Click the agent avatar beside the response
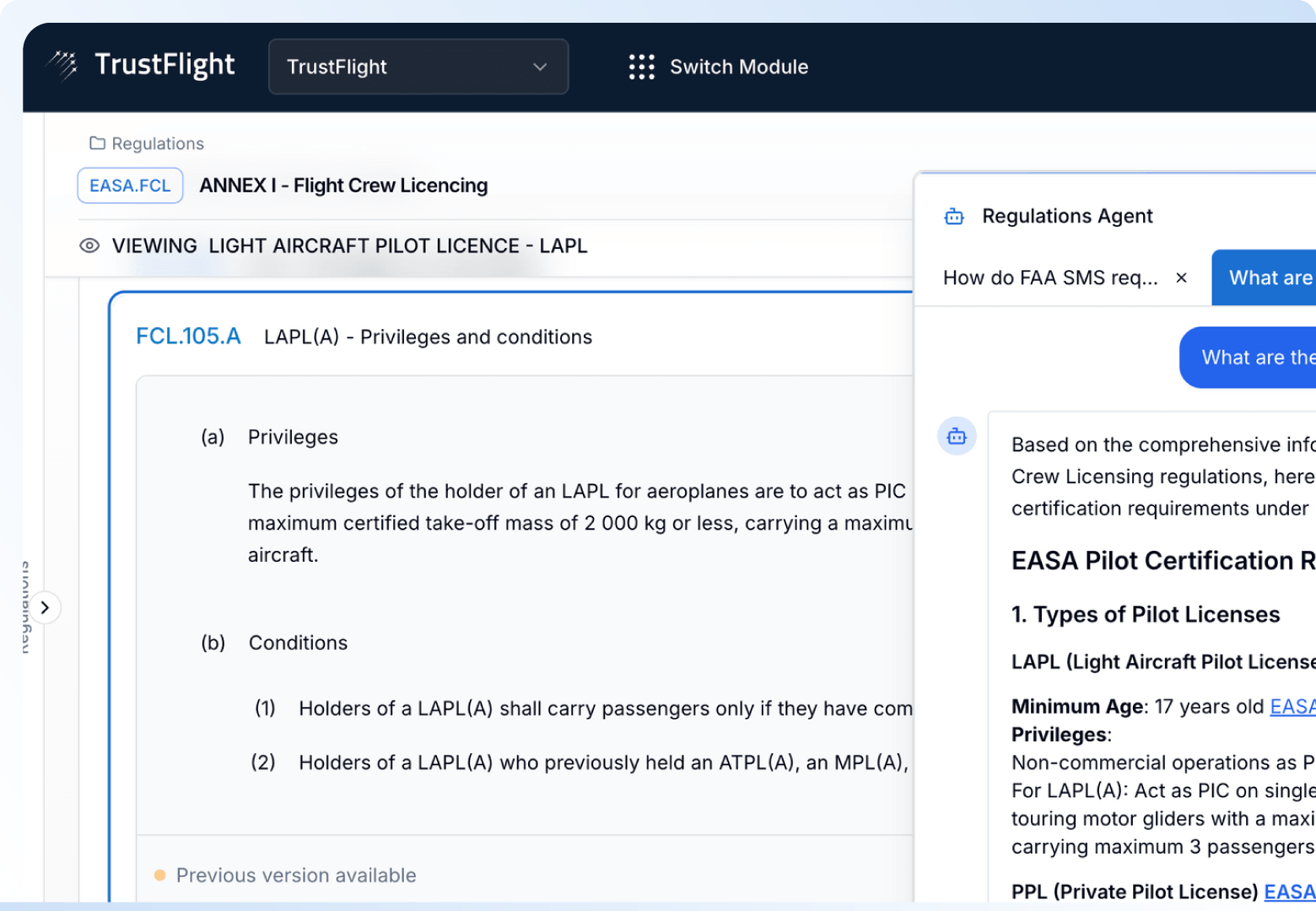This screenshot has width=1316, height=911. tap(957, 436)
